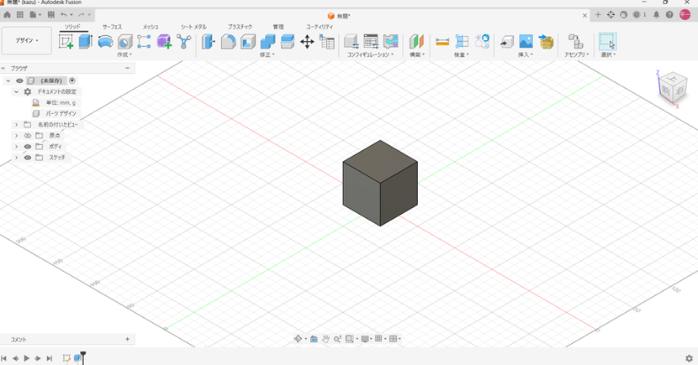
Task: Select the Interference inspect tool
Action: [462, 41]
